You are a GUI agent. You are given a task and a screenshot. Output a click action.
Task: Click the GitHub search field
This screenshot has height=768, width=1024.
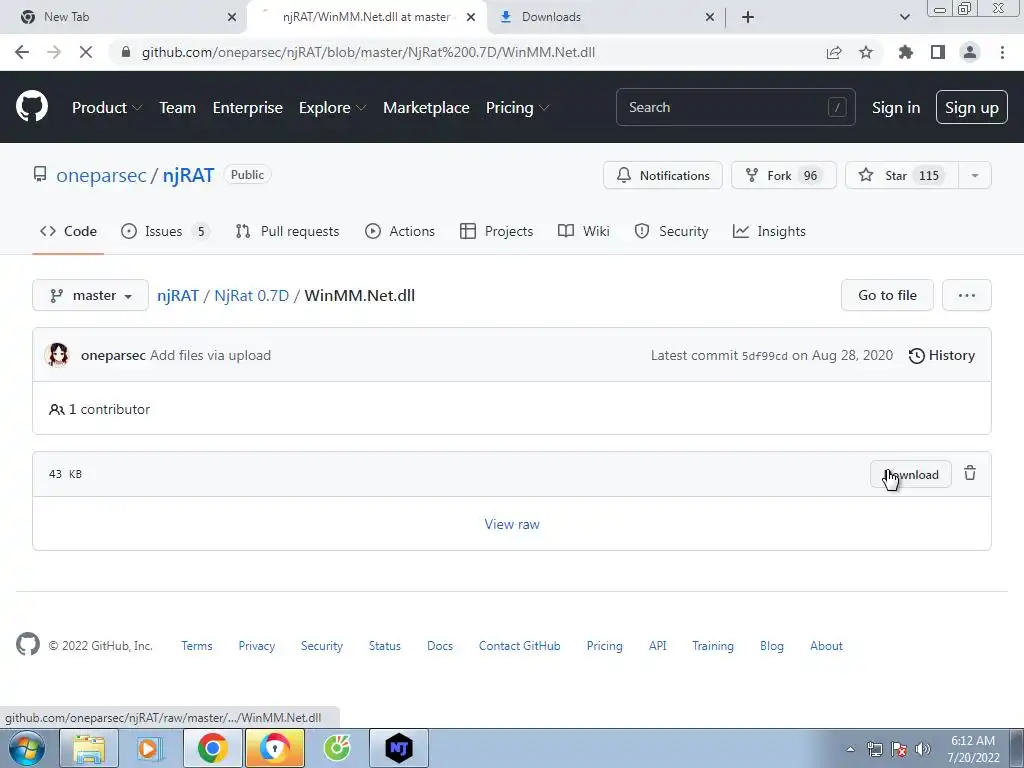point(735,107)
